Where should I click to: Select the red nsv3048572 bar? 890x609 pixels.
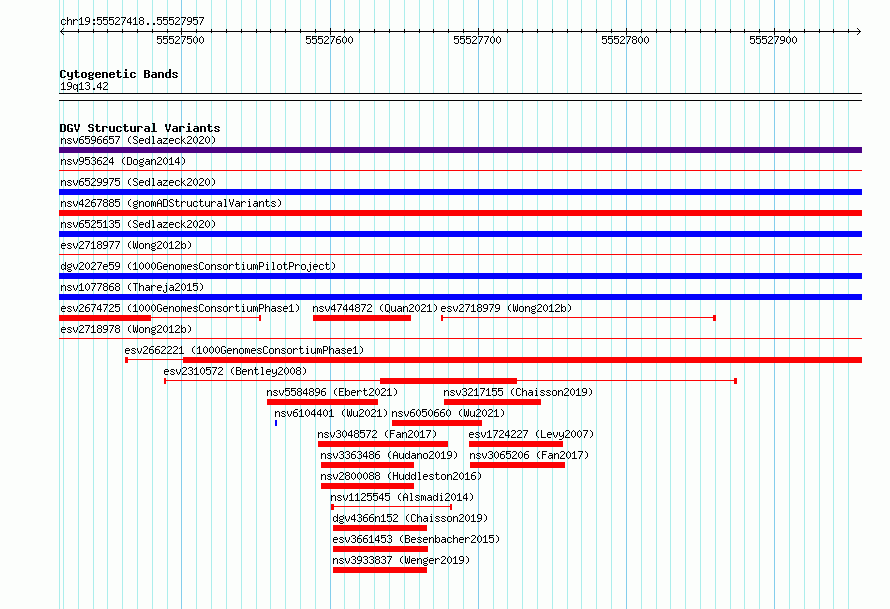[383, 444]
